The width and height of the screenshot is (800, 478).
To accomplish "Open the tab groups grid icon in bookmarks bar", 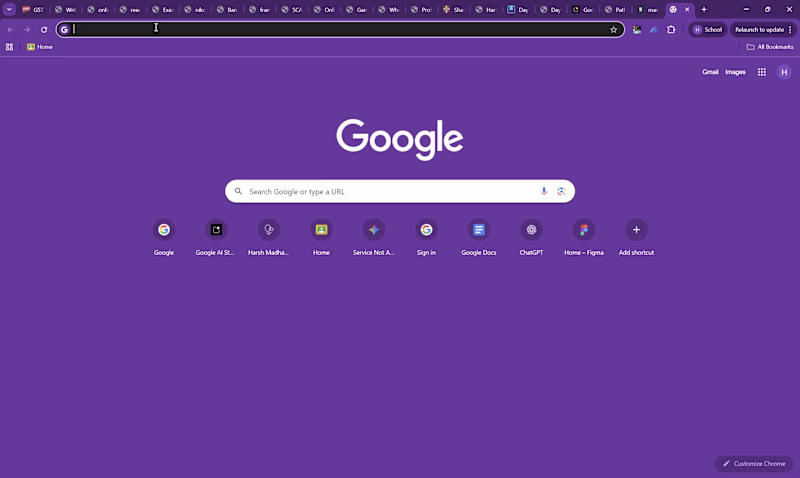I will (x=9, y=47).
